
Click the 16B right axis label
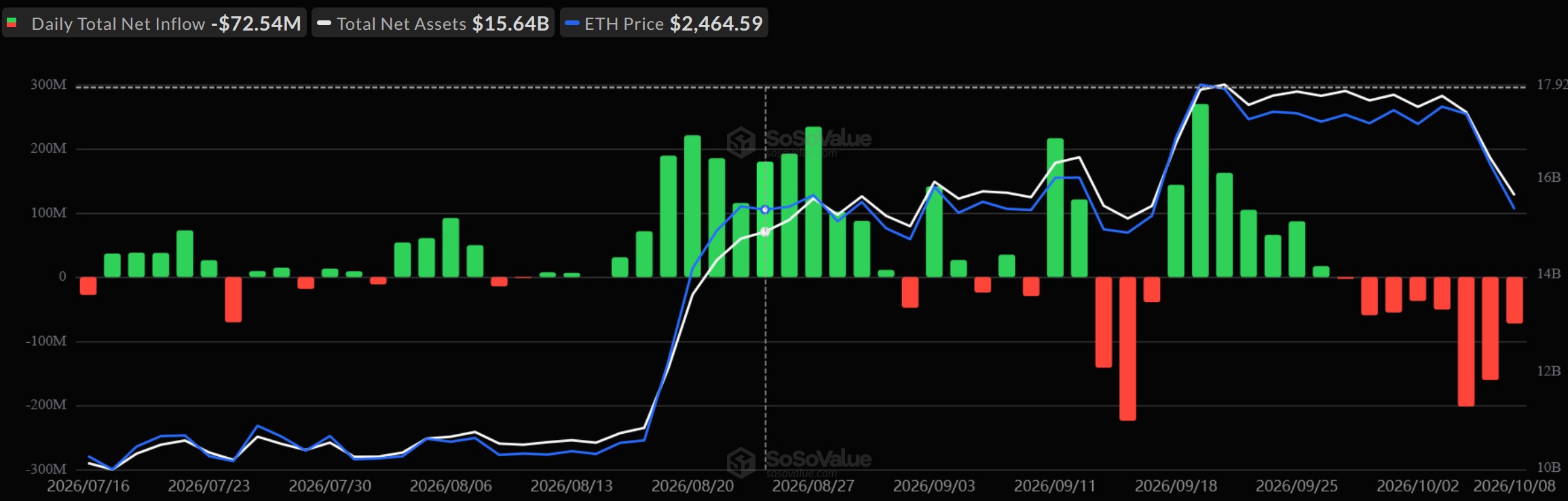1548,178
